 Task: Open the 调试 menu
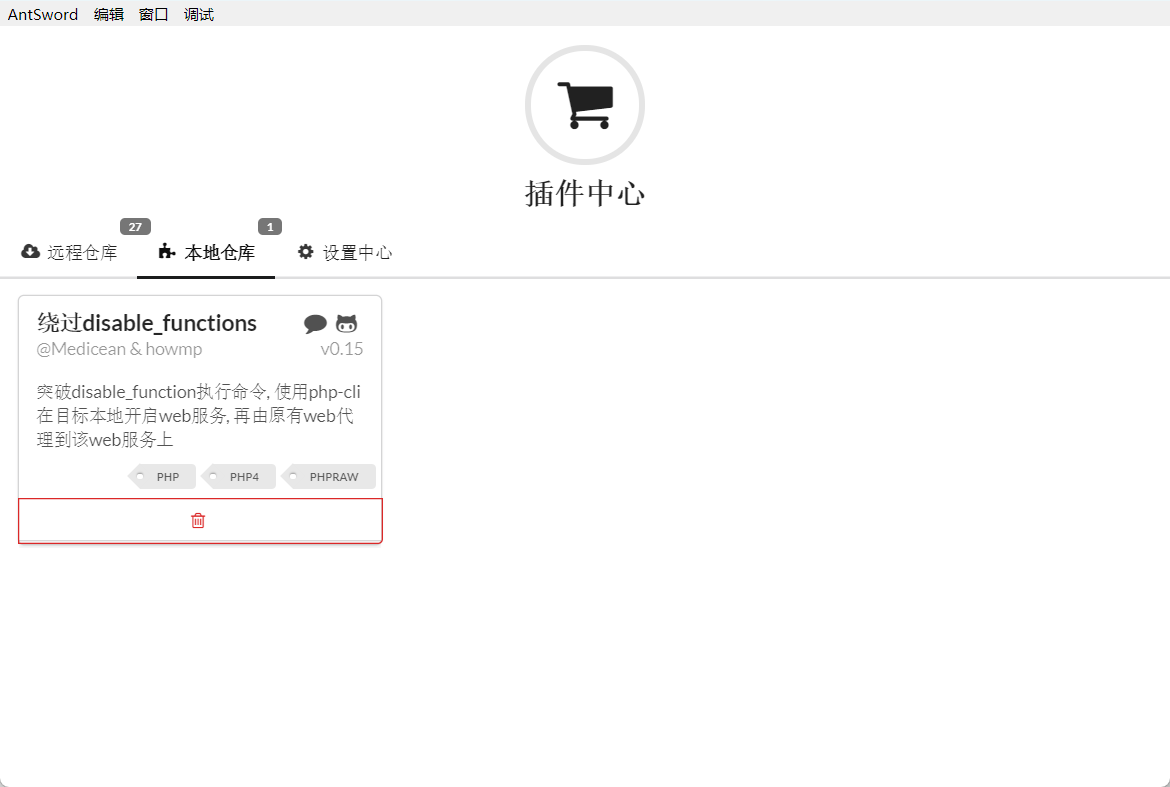click(198, 14)
